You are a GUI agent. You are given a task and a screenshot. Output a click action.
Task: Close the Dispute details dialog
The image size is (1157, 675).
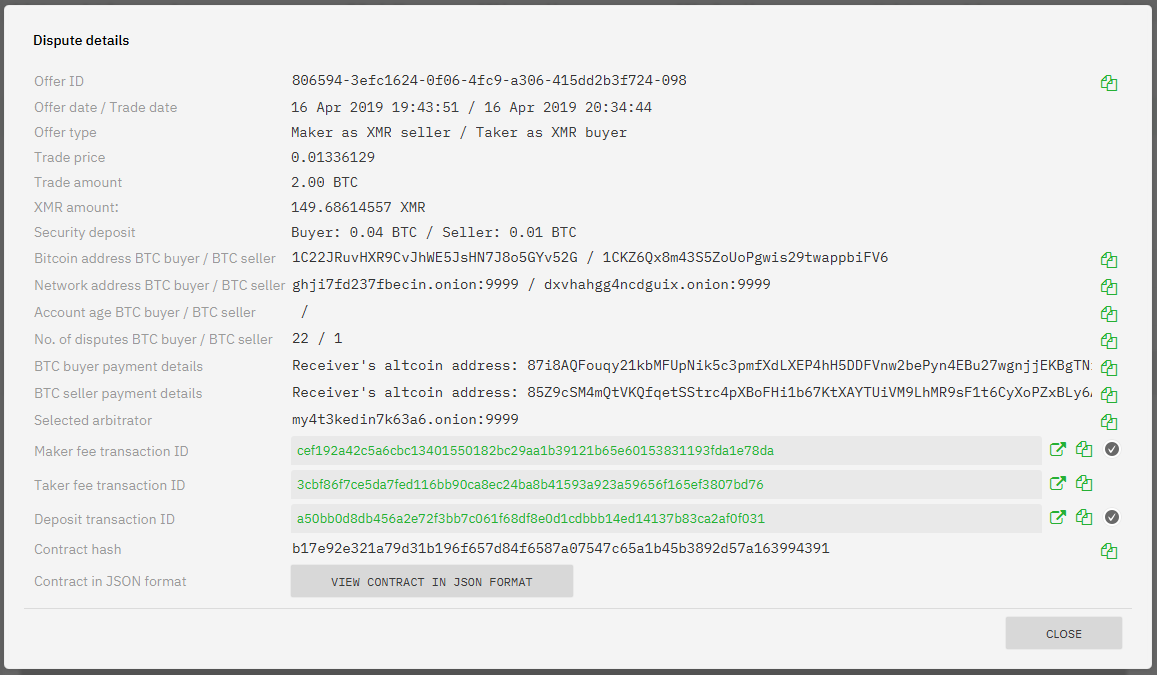point(1063,634)
